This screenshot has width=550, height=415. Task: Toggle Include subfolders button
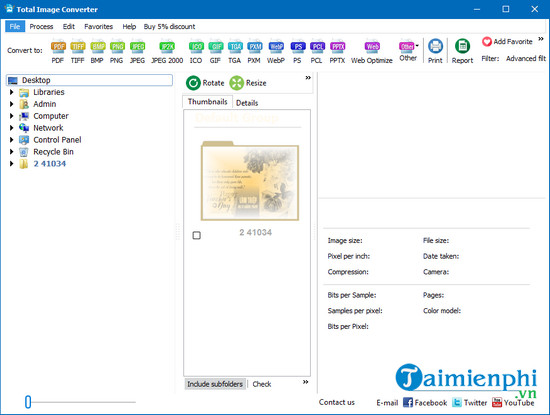pyautogui.click(x=215, y=384)
